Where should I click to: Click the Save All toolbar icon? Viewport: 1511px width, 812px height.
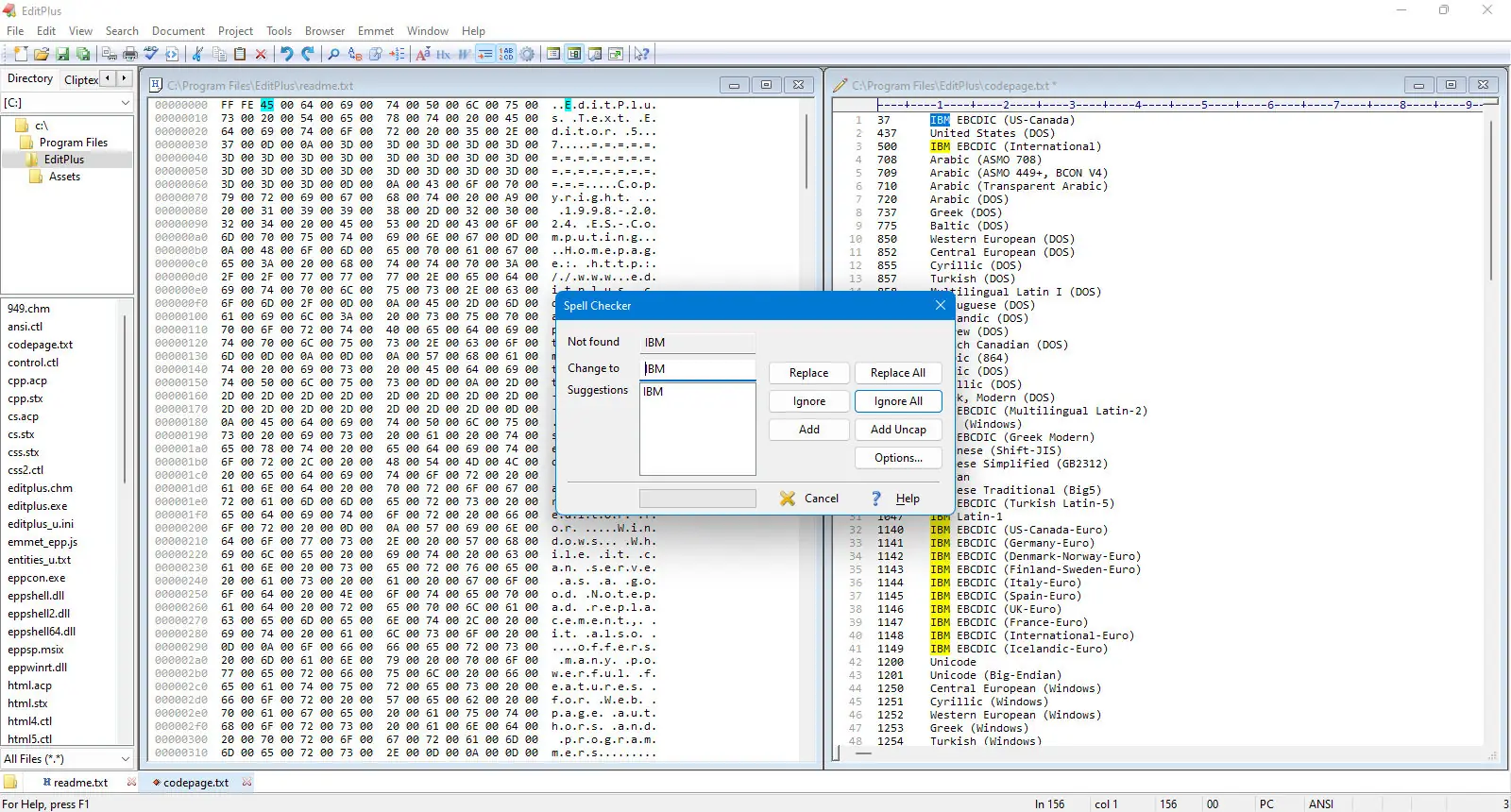pos(83,54)
